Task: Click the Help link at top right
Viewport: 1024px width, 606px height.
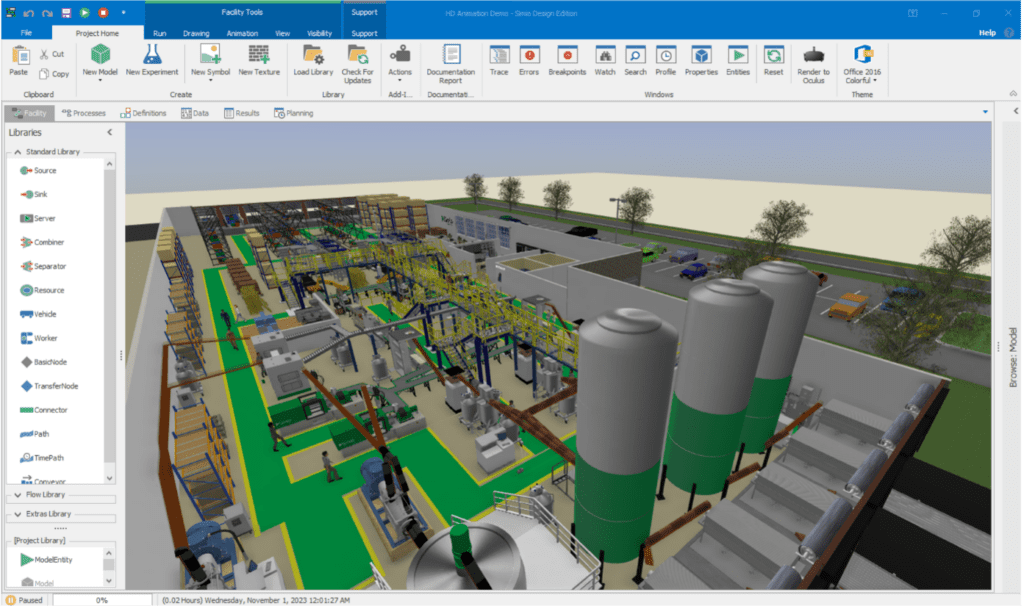Action: (x=986, y=33)
